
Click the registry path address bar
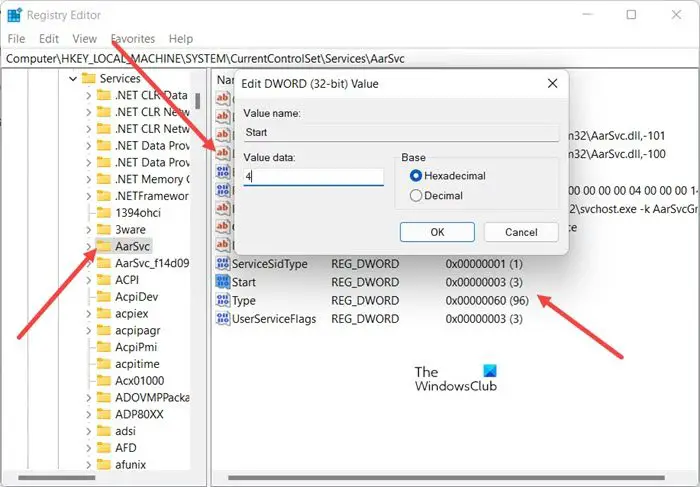coord(350,58)
